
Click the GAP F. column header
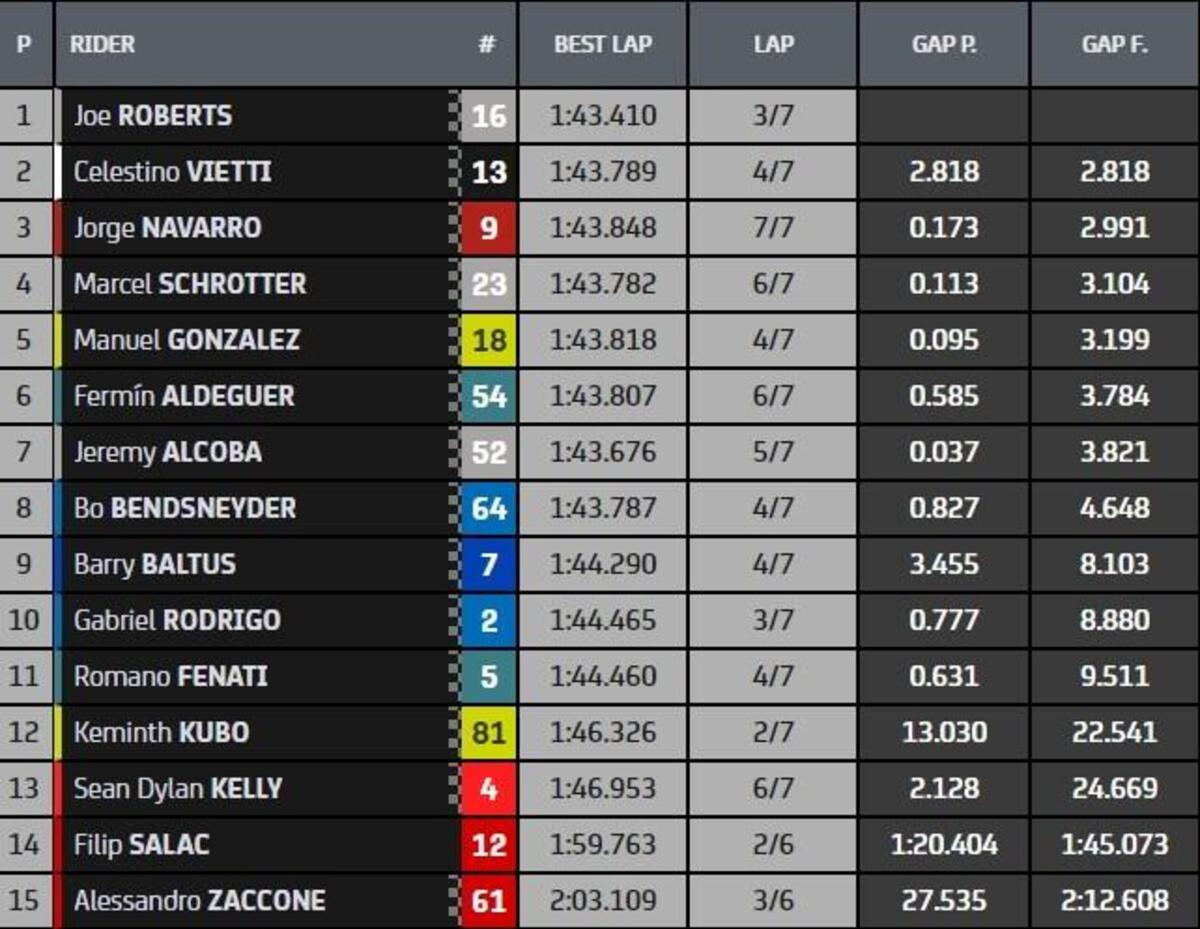point(1114,45)
